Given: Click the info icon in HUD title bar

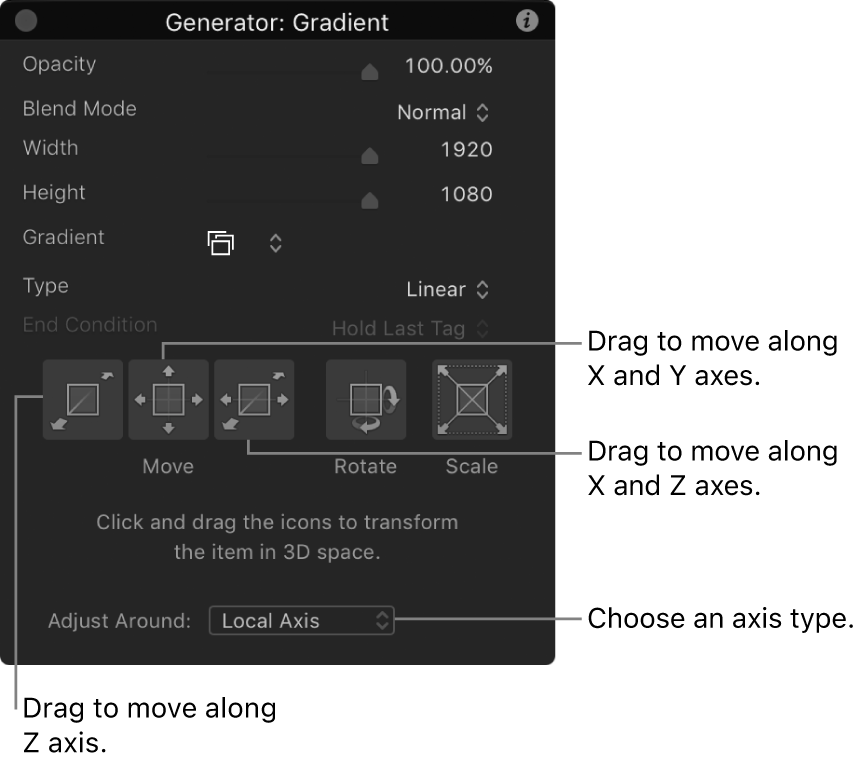Looking at the screenshot, I should 527,21.
